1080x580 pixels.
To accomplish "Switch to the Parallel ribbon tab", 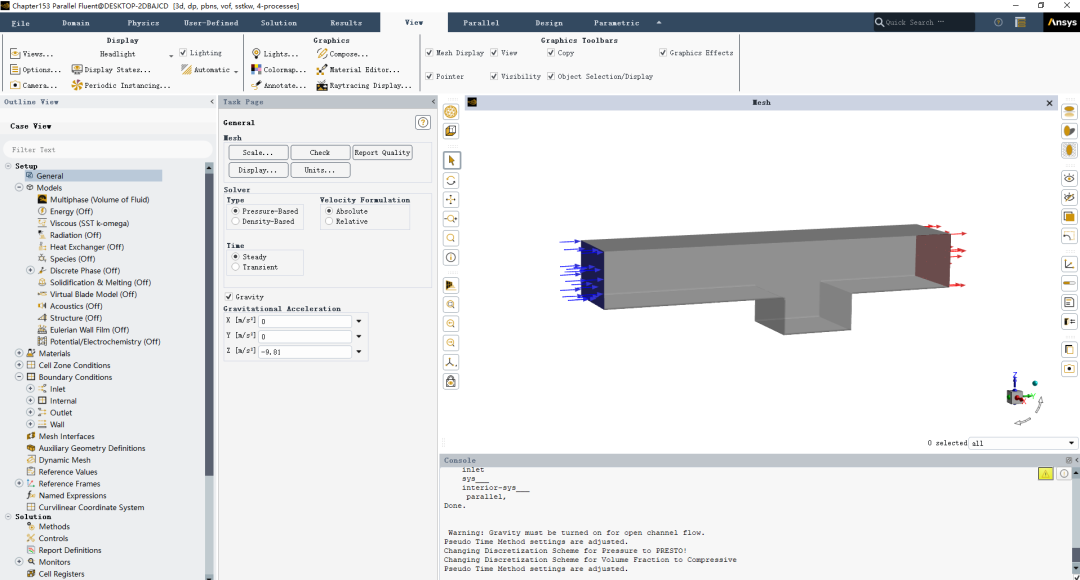I will tap(481, 23).
